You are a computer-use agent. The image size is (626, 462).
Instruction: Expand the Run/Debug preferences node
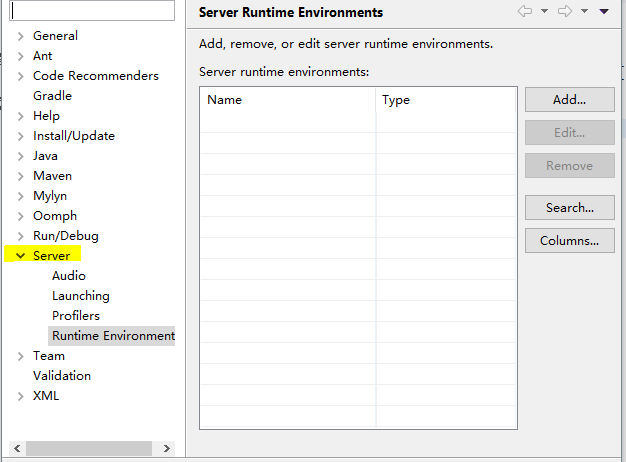point(20,236)
